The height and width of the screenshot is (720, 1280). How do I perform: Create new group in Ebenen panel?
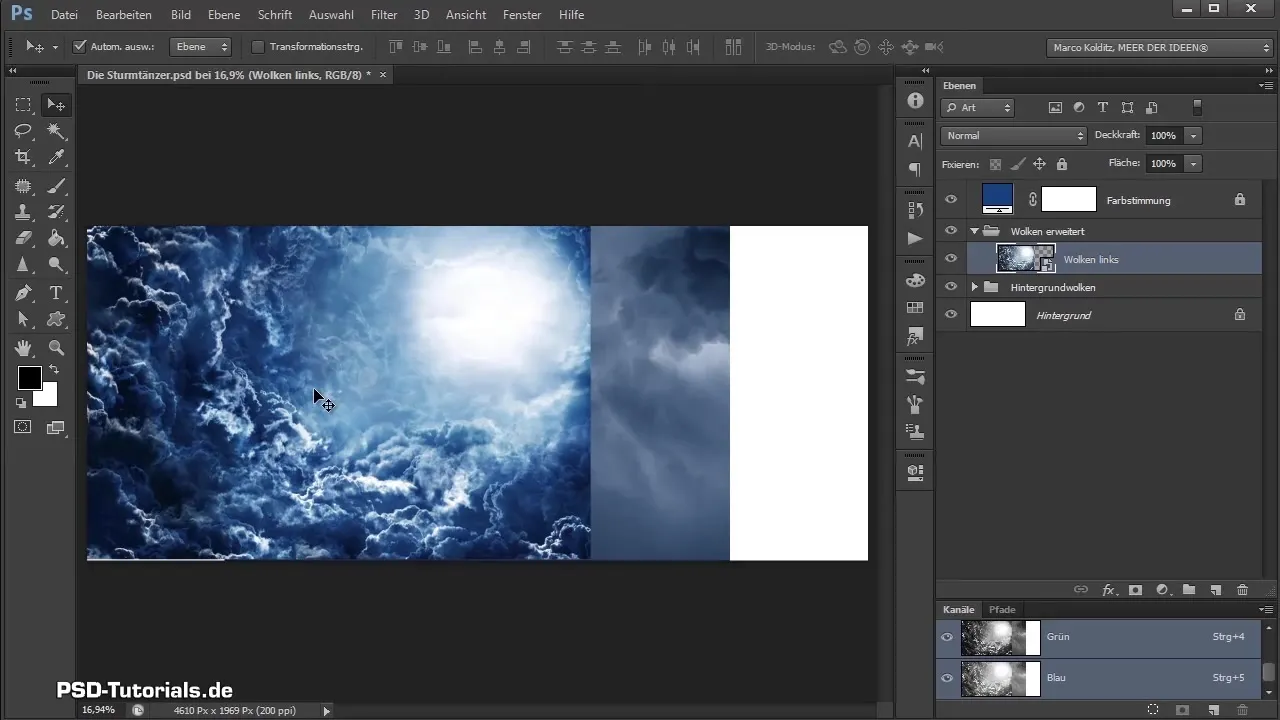pyautogui.click(x=1189, y=590)
